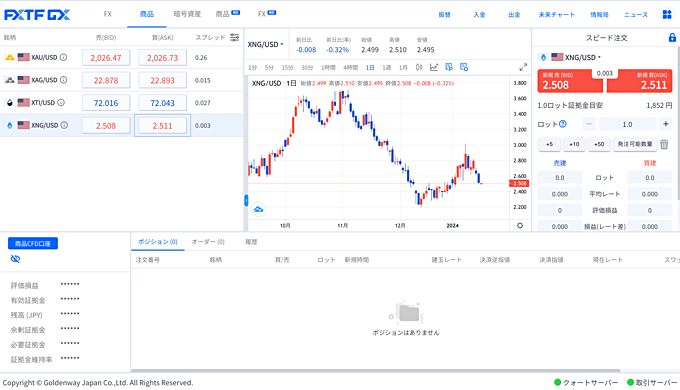
Task: Open 出金 link
Action: pyautogui.click(x=514, y=15)
